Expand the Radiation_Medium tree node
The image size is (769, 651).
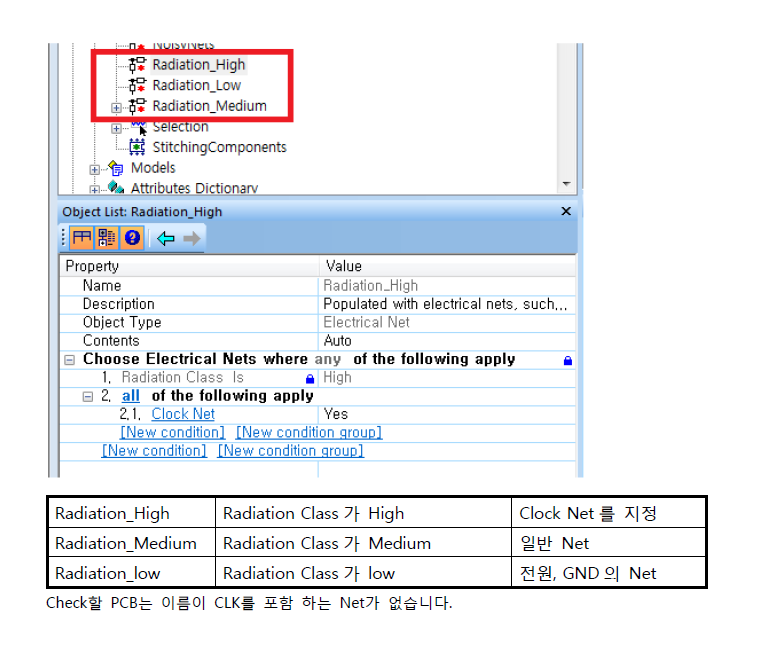116,107
